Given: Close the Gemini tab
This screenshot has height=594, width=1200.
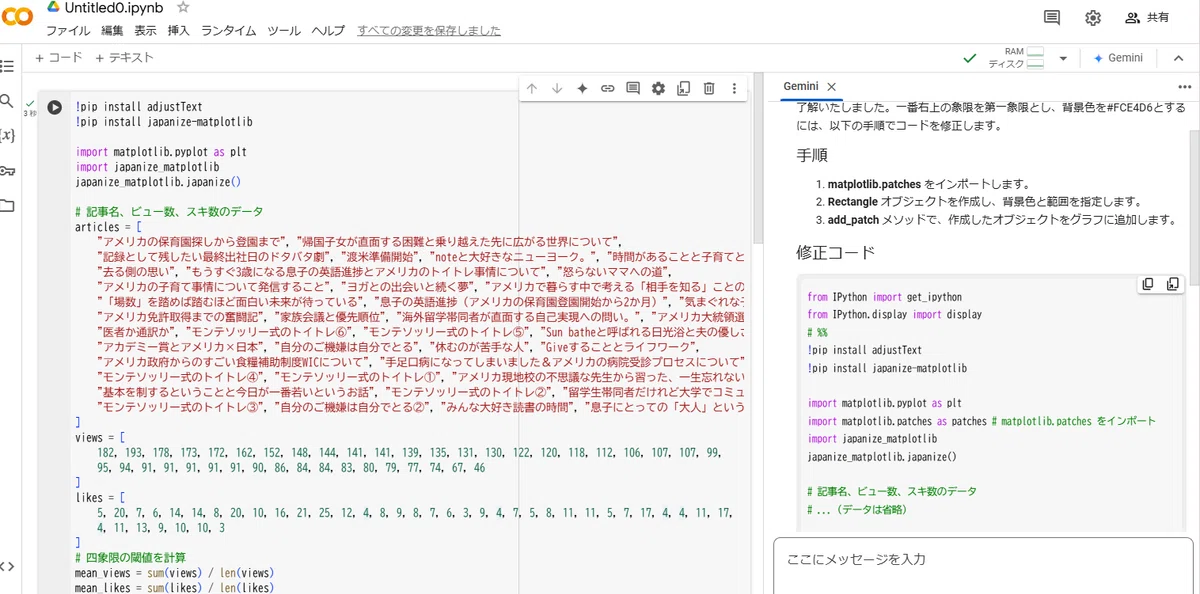Looking at the screenshot, I should [831, 87].
